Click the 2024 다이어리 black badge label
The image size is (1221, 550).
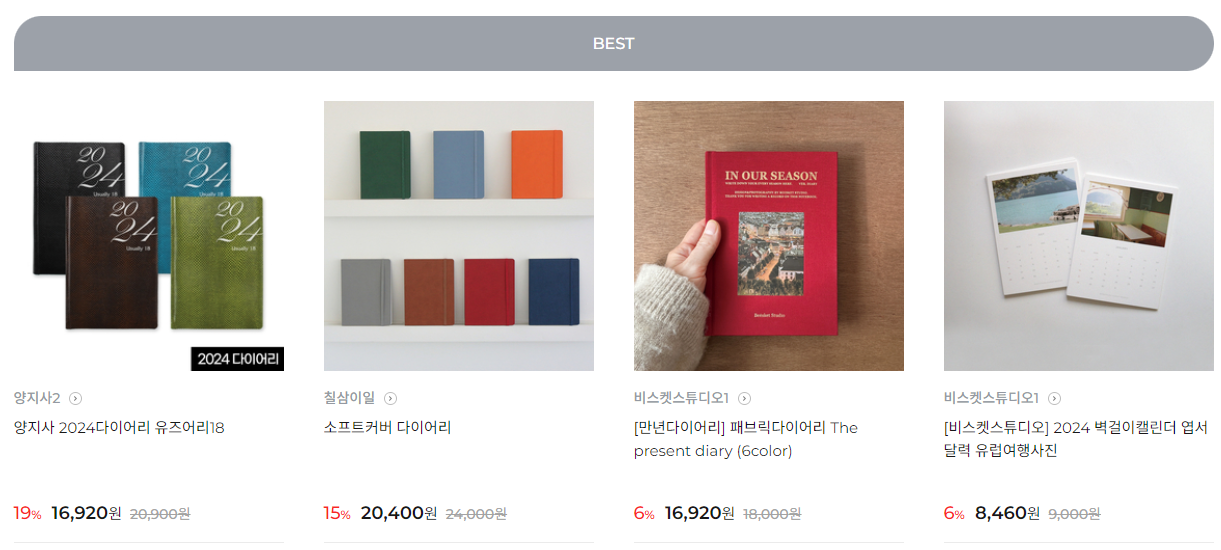coord(238,358)
